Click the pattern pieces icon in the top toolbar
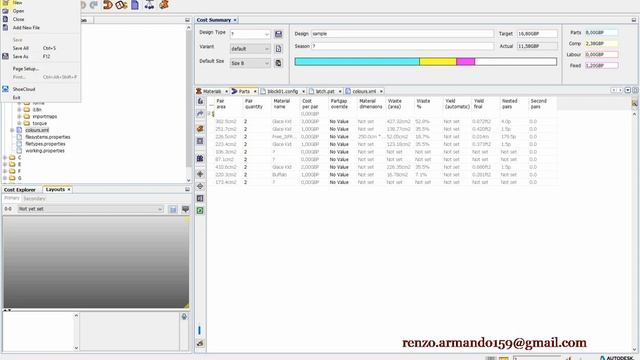This screenshot has width=640, height=360. (121, 5)
